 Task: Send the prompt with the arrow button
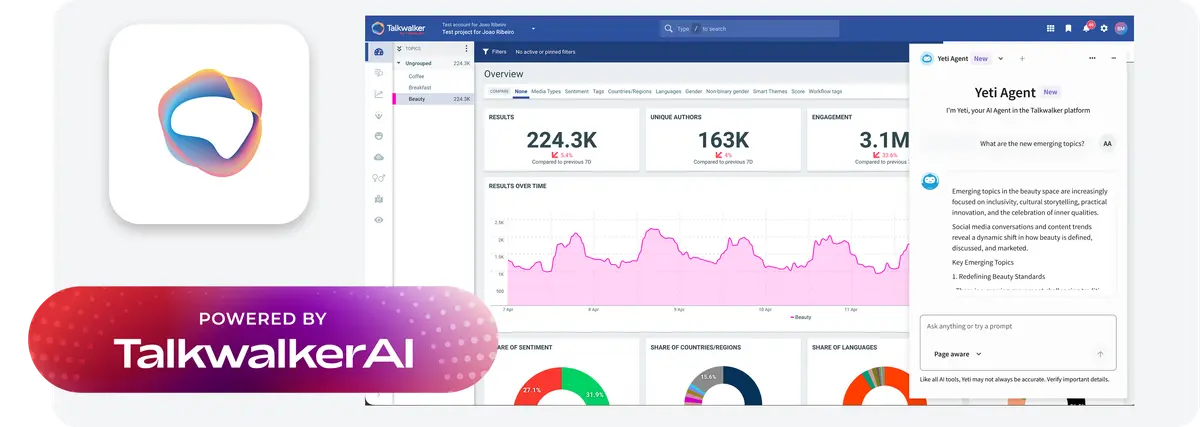pos(1100,354)
